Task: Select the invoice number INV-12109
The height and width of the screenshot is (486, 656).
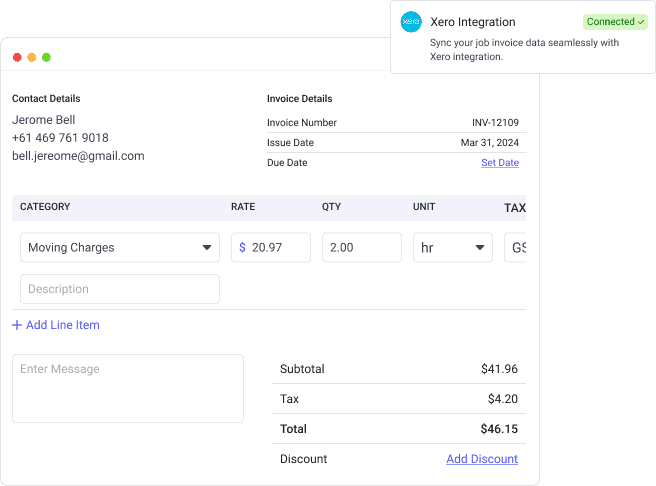Action: (x=495, y=123)
